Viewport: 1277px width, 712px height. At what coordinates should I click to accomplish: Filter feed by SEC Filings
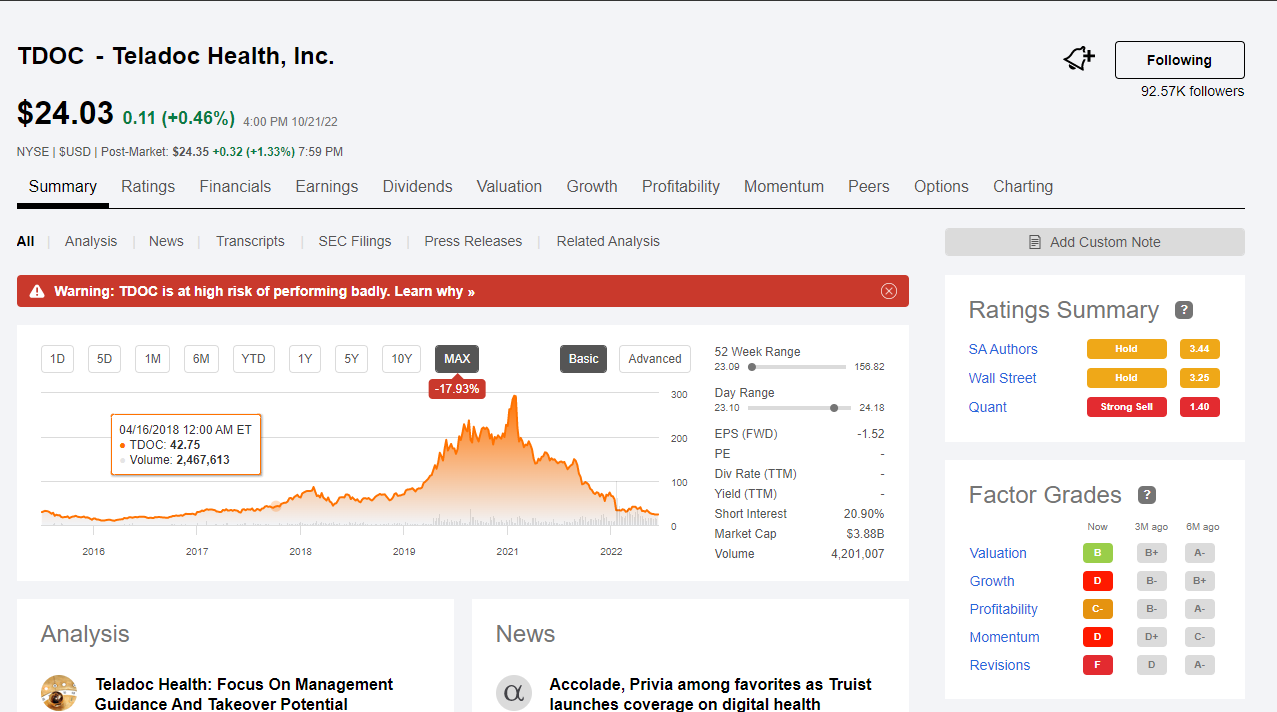pos(355,241)
